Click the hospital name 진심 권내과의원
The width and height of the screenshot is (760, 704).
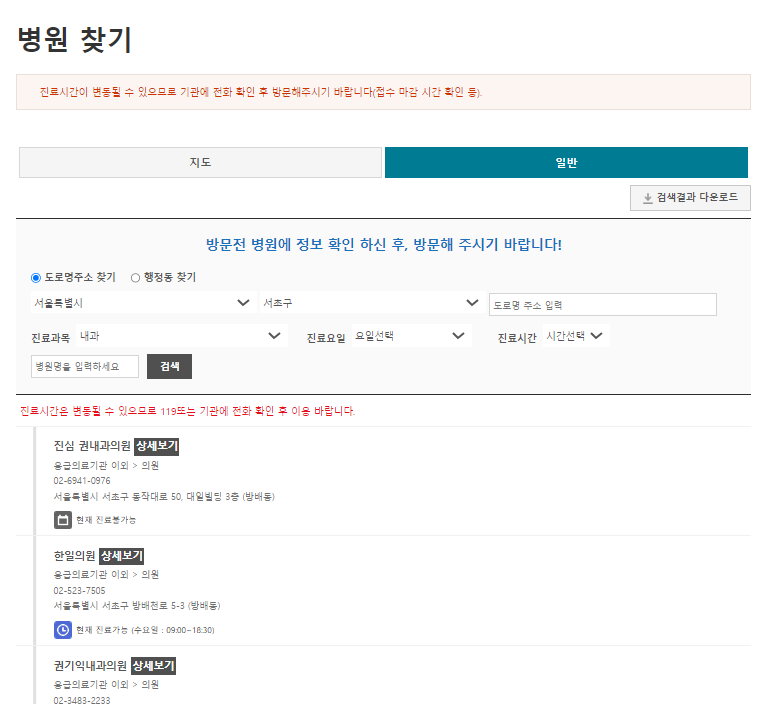click(x=92, y=446)
